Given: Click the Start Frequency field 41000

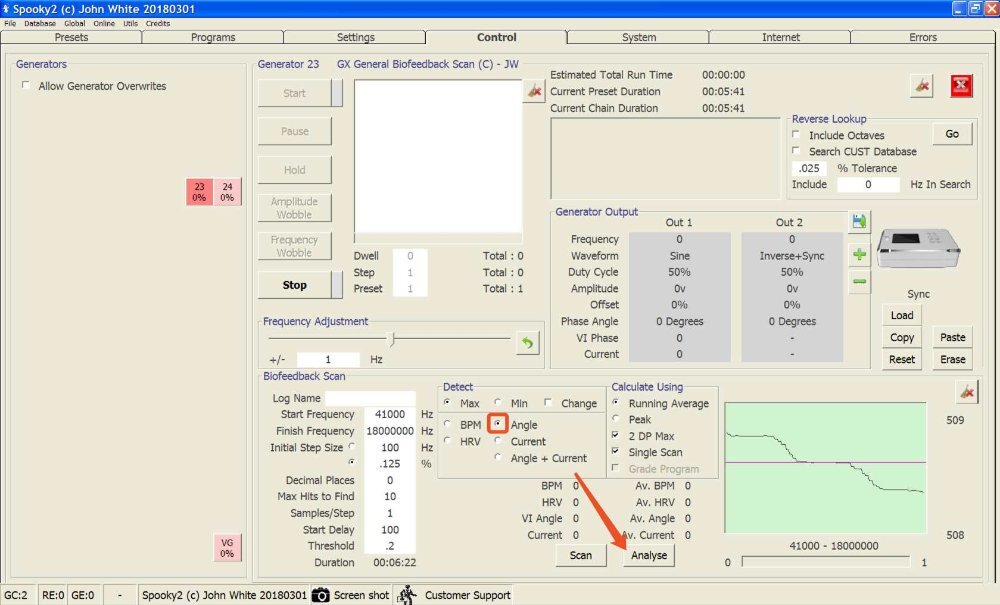Looking at the screenshot, I should pos(390,414).
